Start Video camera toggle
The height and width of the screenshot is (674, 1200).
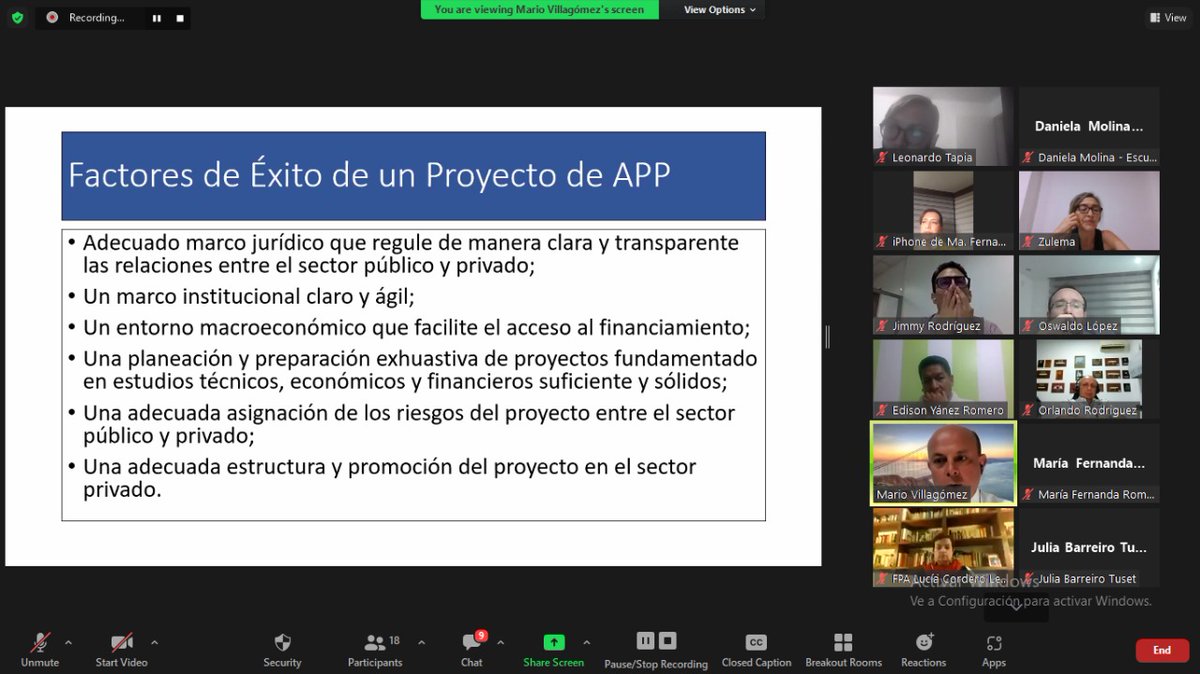[122, 649]
